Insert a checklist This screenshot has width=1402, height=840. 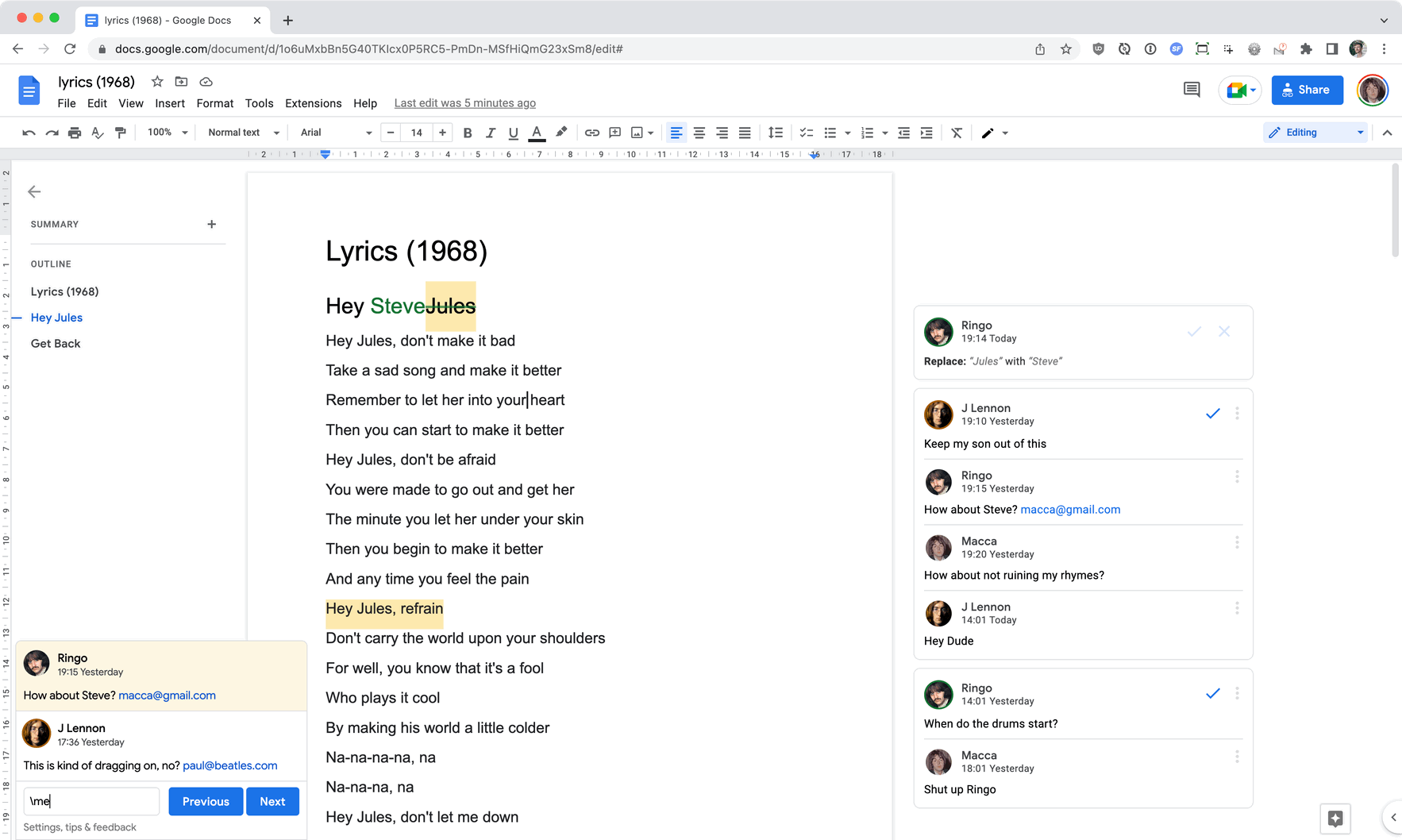click(x=807, y=133)
